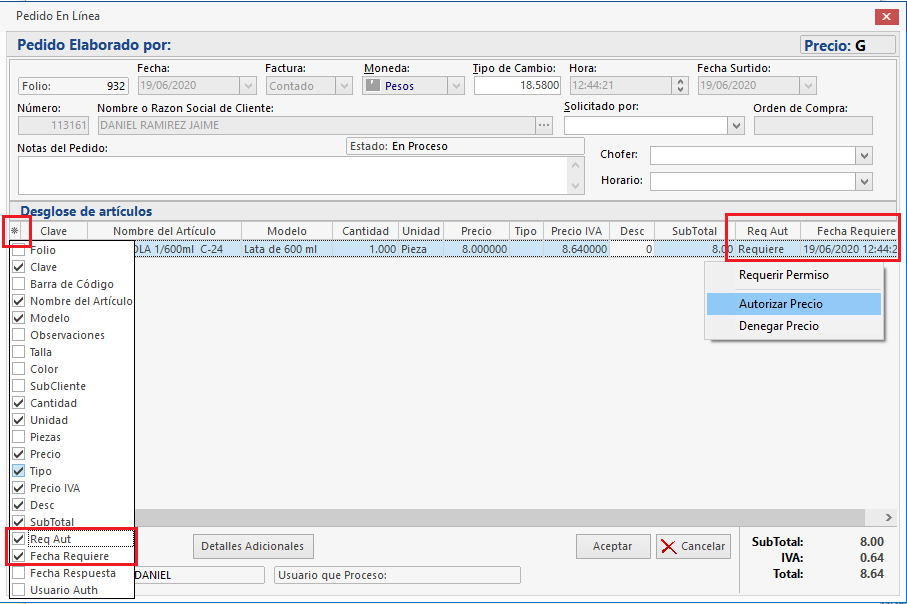
Task: Click the asterisk column chooser icon
Action: (14, 231)
